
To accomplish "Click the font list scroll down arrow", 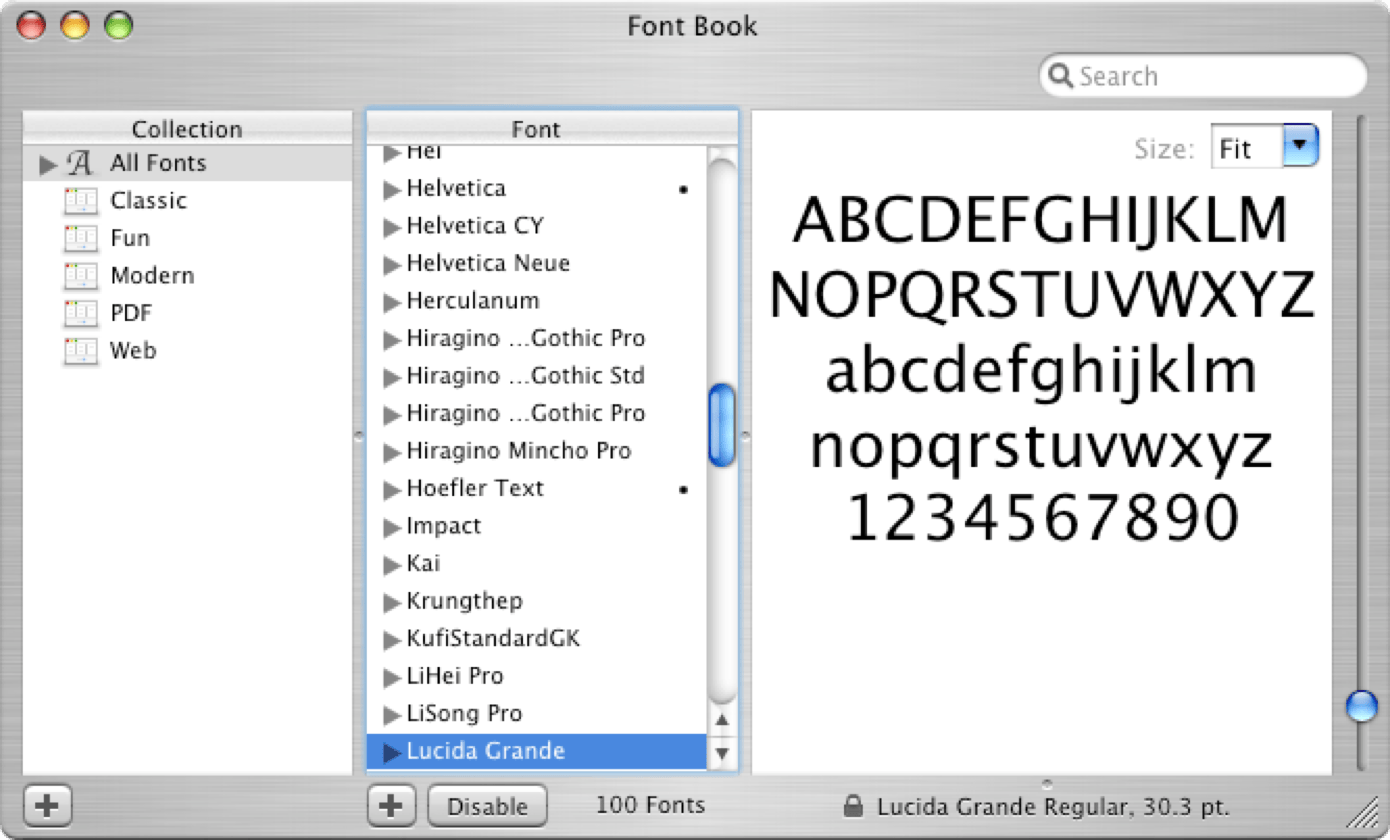I will coord(722,753).
